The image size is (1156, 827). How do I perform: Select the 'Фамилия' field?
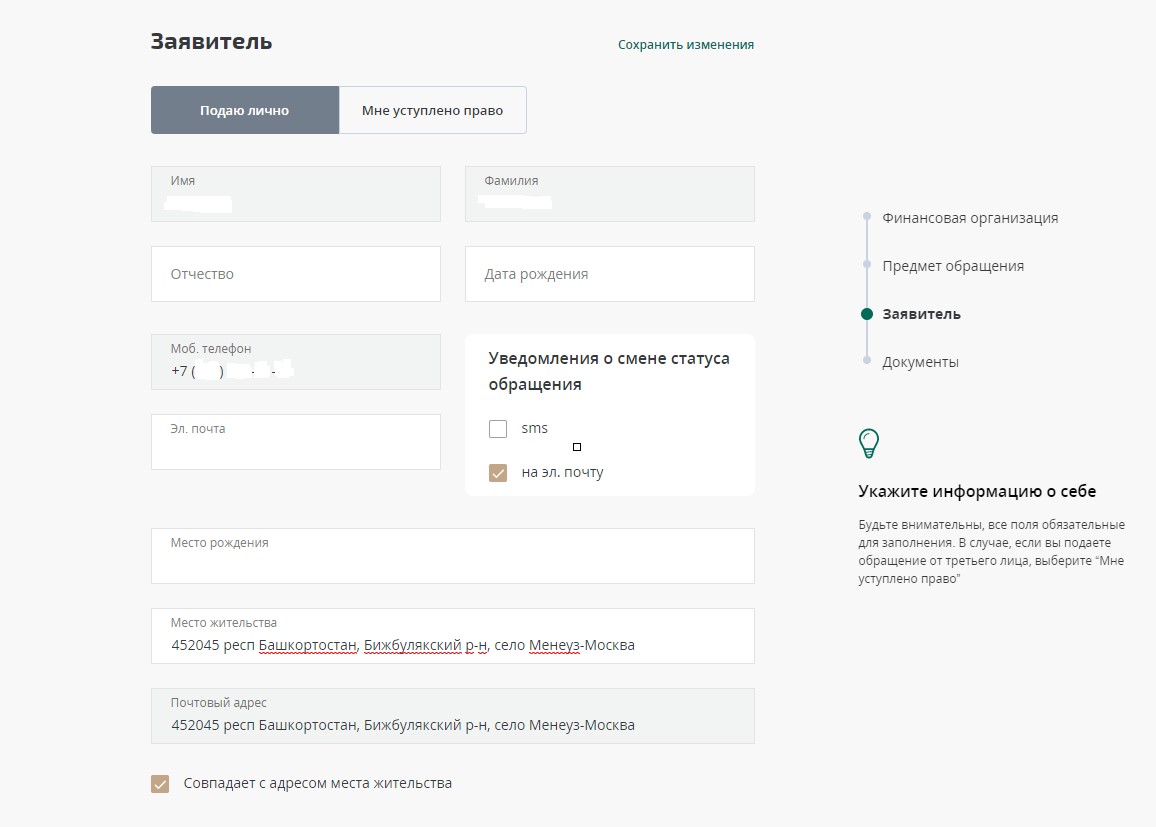click(x=609, y=194)
